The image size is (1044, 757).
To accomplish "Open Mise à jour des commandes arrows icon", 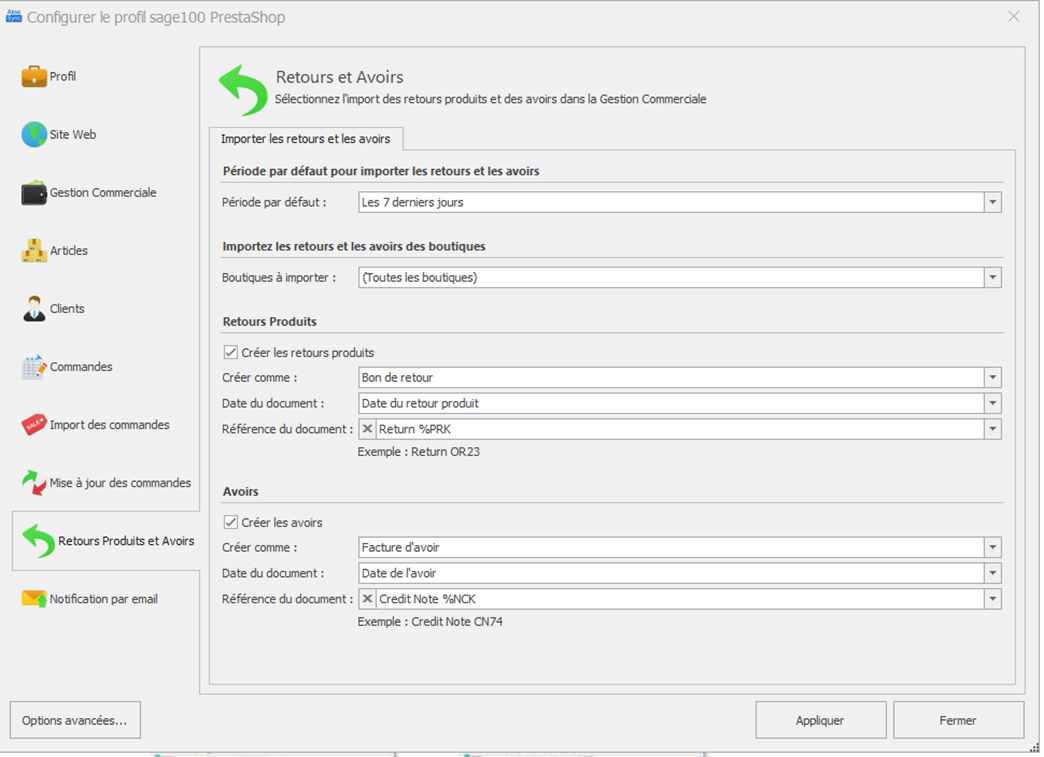I will (34, 483).
